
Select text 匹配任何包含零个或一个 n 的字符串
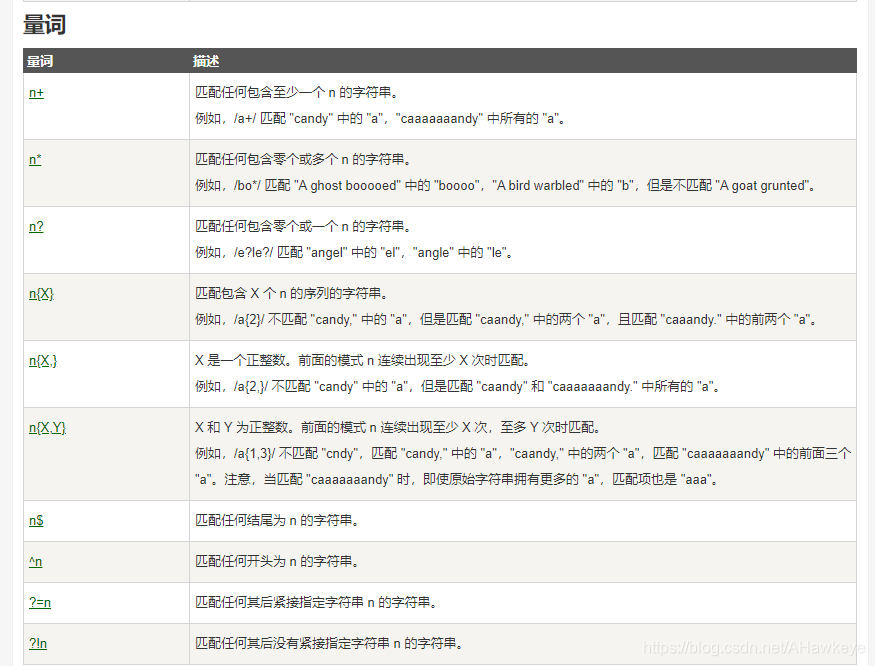(303, 226)
